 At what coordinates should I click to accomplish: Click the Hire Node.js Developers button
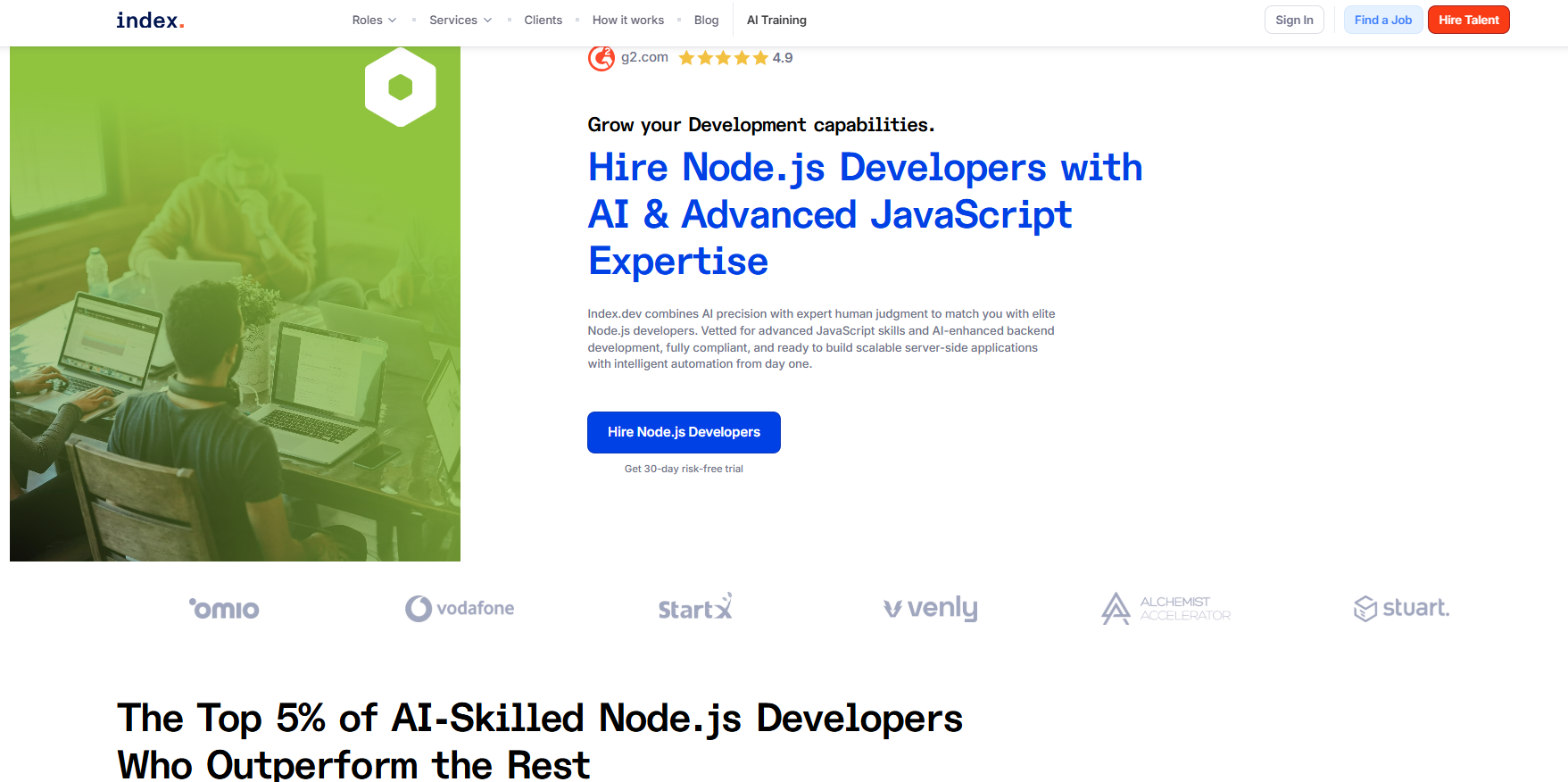pos(684,432)
